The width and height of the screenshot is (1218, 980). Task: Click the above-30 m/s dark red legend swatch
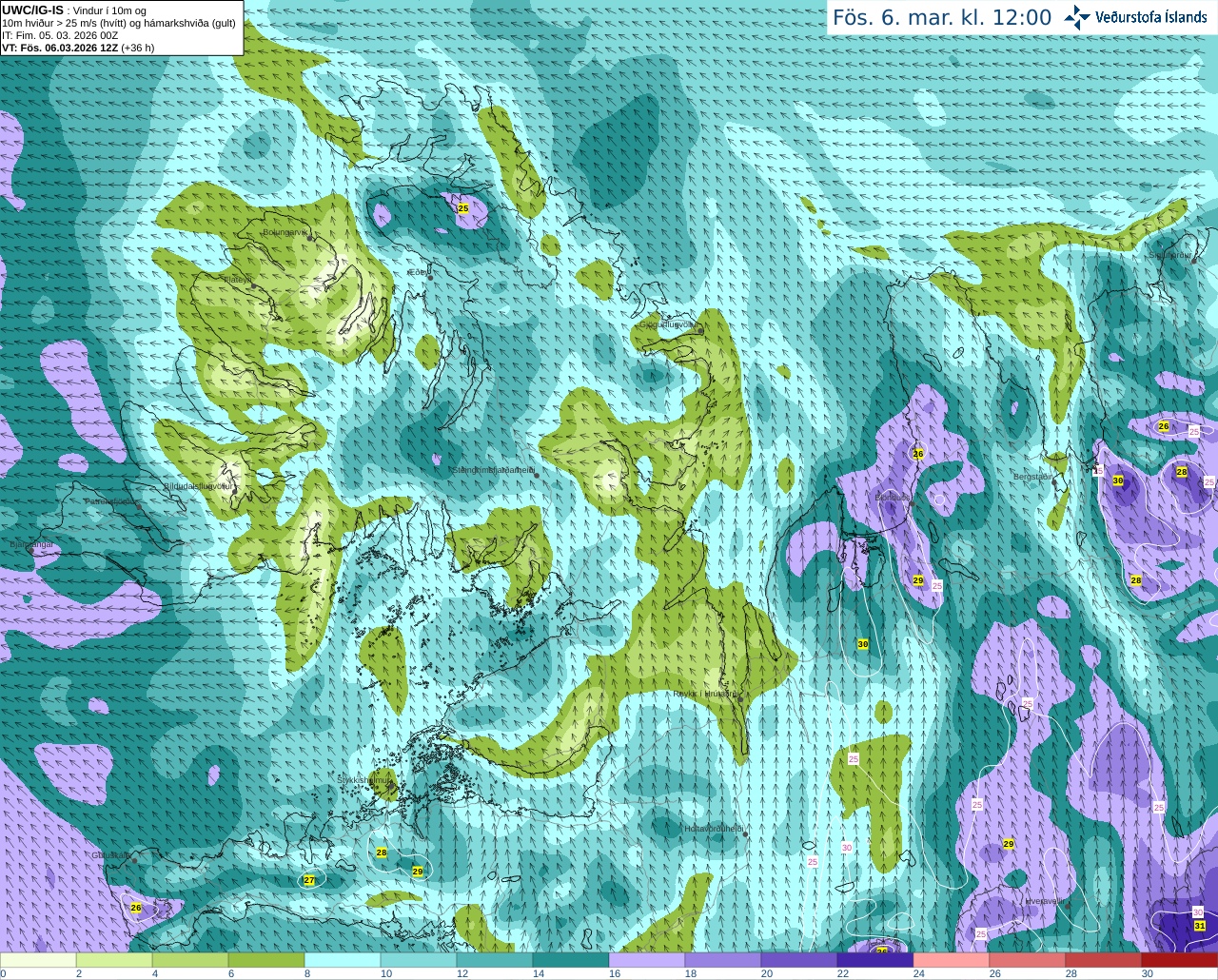(x=1180, y=960)
